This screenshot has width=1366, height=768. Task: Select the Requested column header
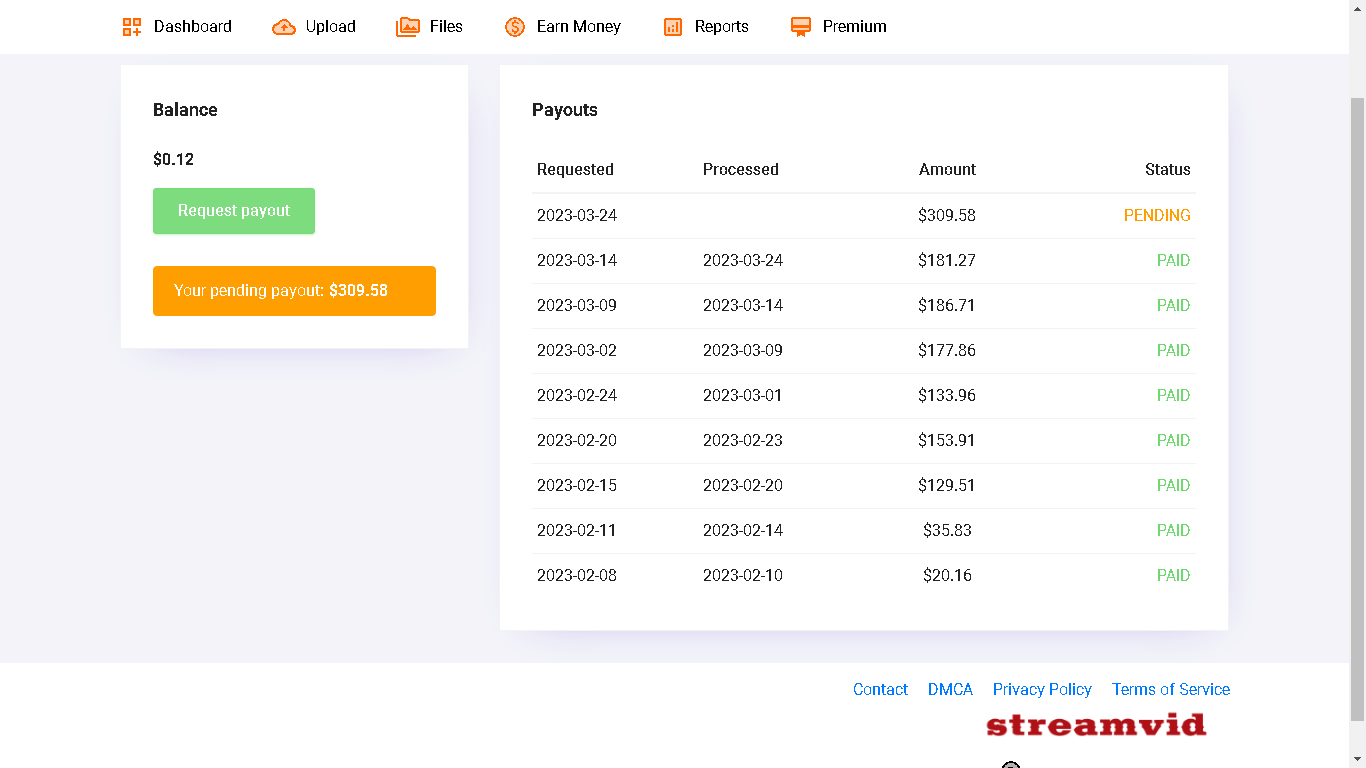tap(575, 170)
